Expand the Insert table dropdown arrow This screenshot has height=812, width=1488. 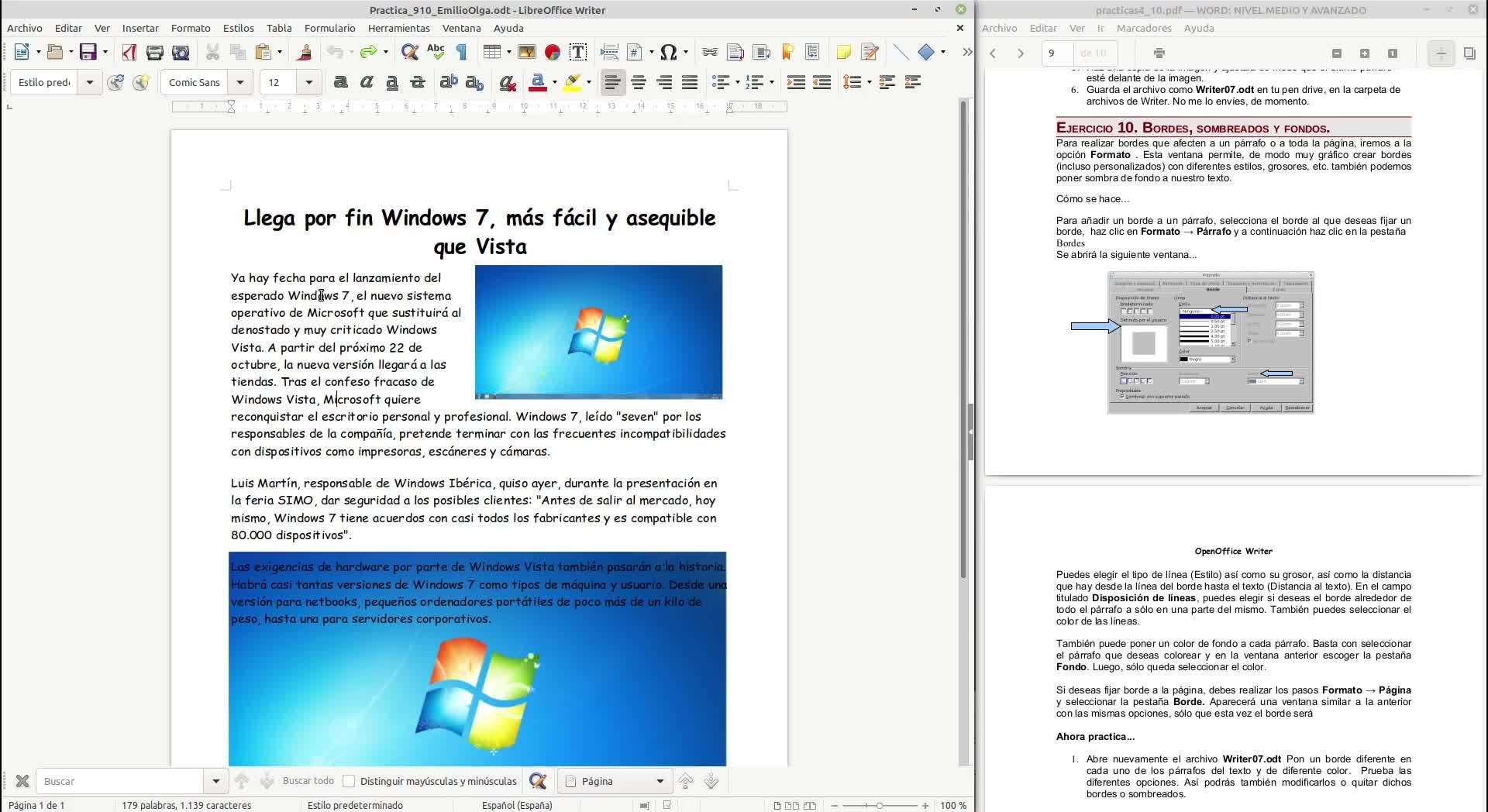(508, 52)
